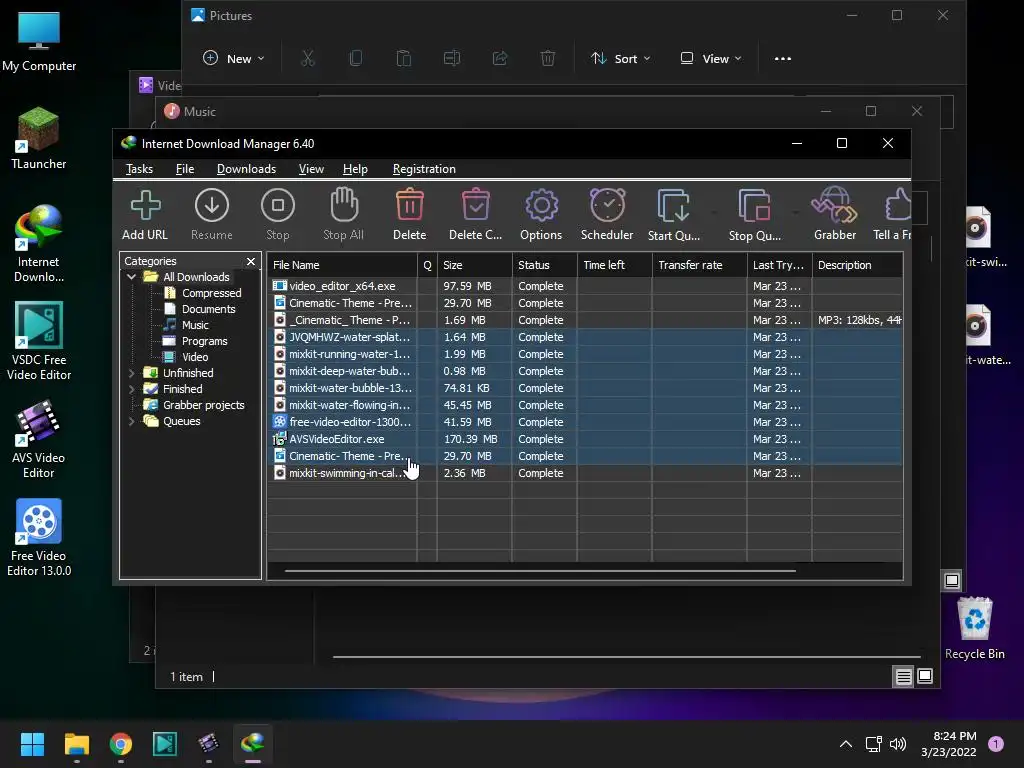Click the See more ellipsis in Pictures window
This screenshot has height=768, width=1024.
(x=782, y=59)
